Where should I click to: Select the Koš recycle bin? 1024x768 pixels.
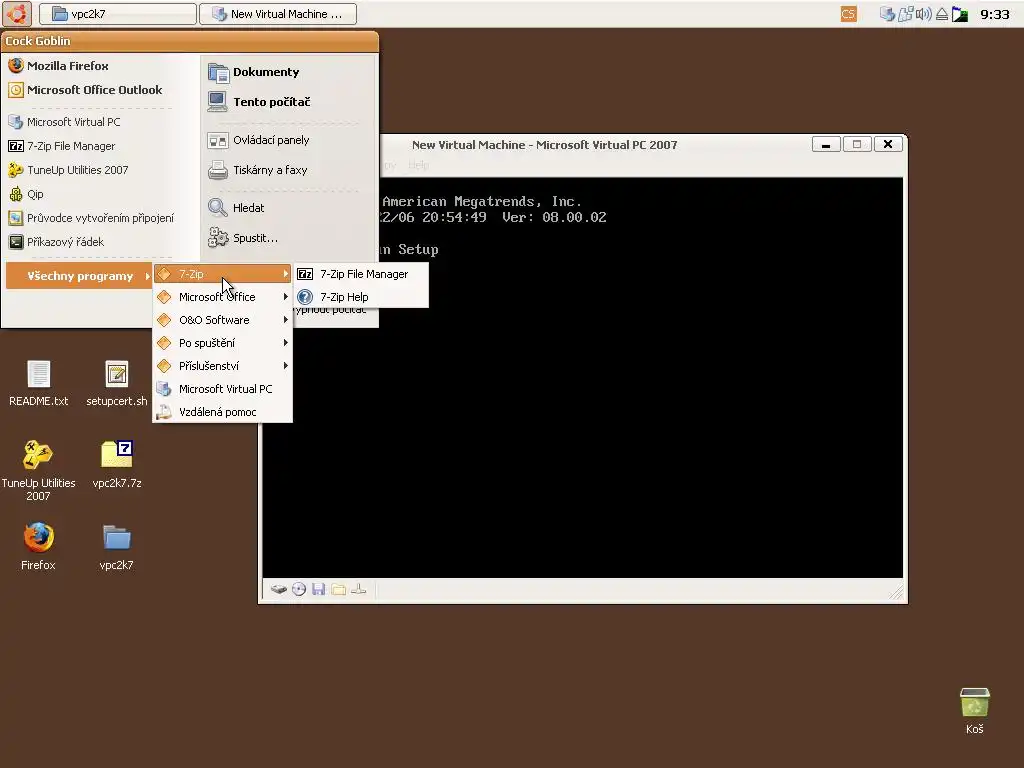[974, 711]
